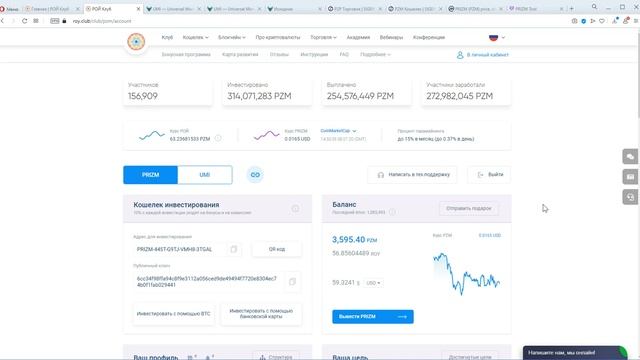The height and width of the screenshot is (360, 640).
Task: Click the blue shield ad blocker icon
Action: pos(584,21)
